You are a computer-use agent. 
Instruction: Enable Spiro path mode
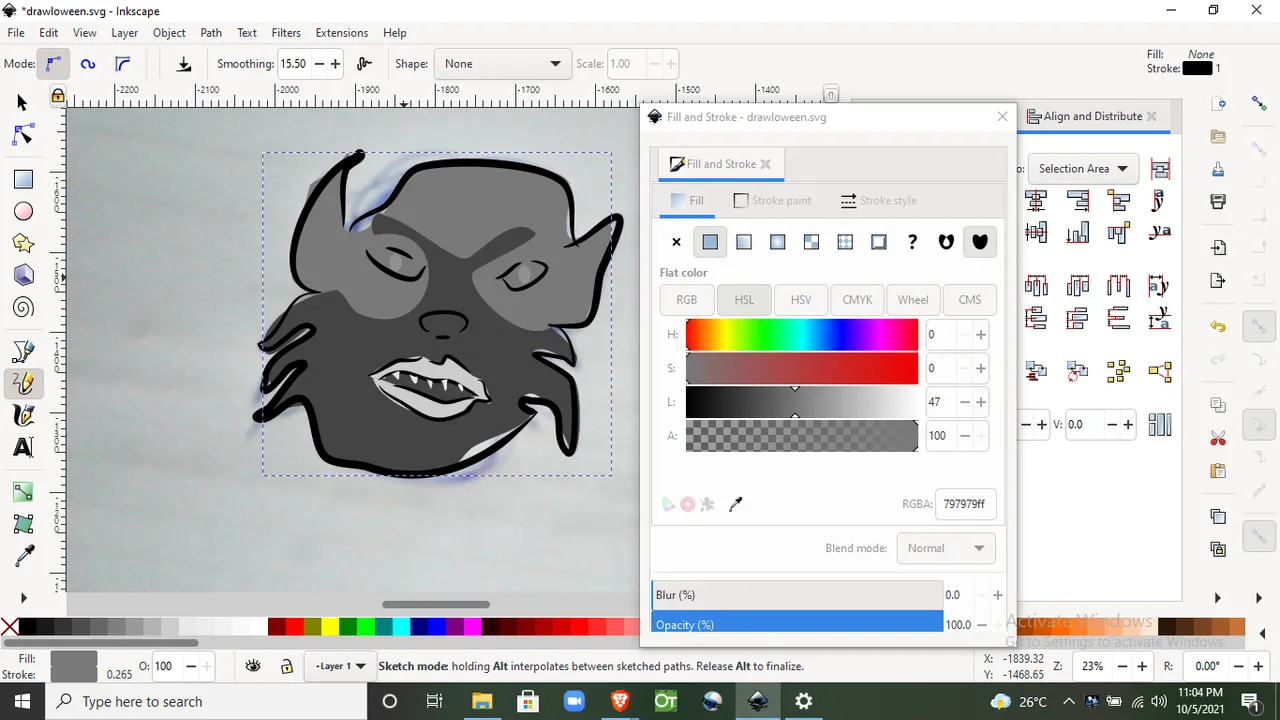[x=88, y=64]
